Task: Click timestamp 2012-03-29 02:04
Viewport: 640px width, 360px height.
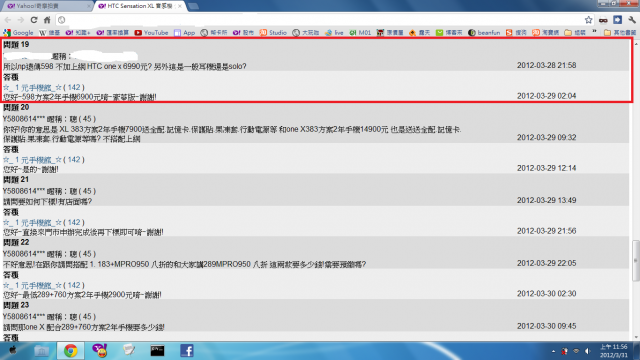Action: (547, 96)
